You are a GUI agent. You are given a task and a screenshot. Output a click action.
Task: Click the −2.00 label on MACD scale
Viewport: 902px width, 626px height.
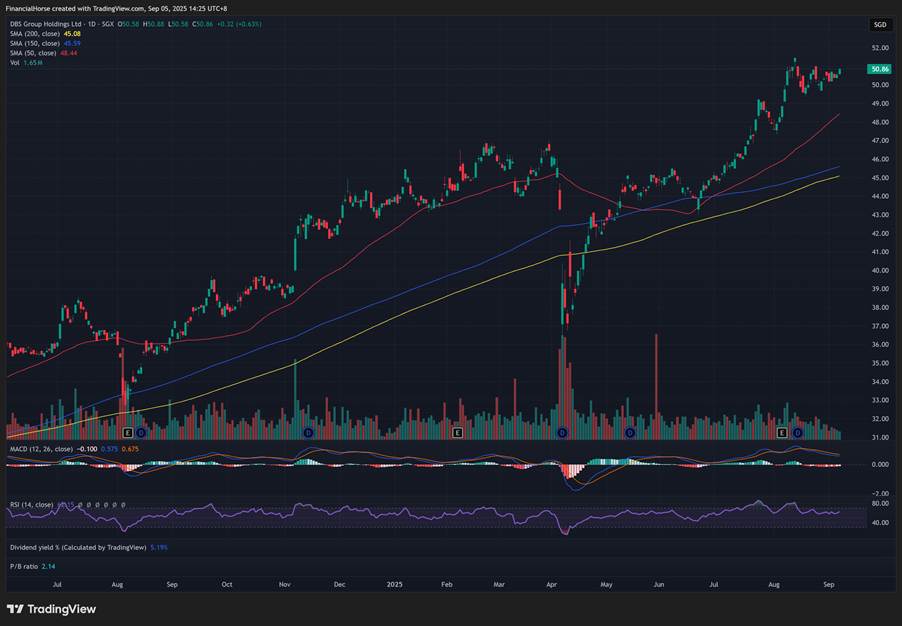pyautogui.click(x=880, y=494)
